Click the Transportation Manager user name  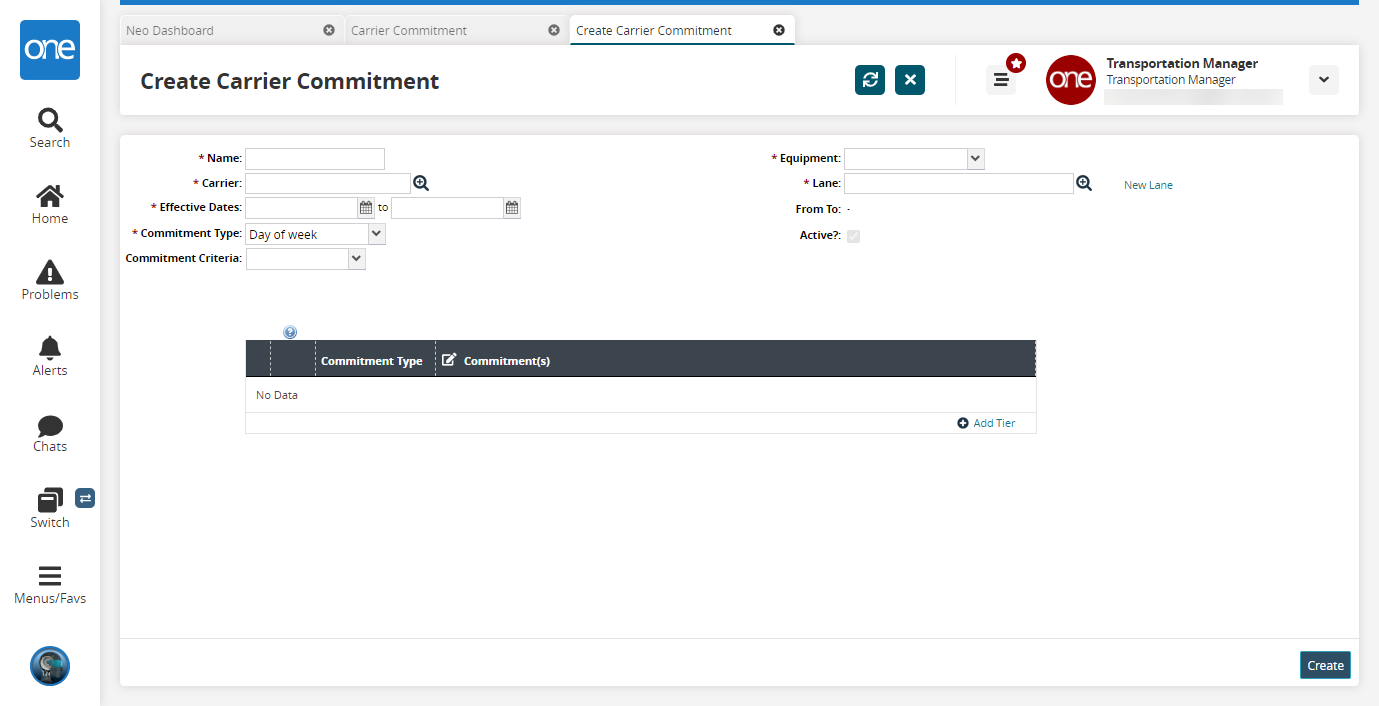(1182, 63)
